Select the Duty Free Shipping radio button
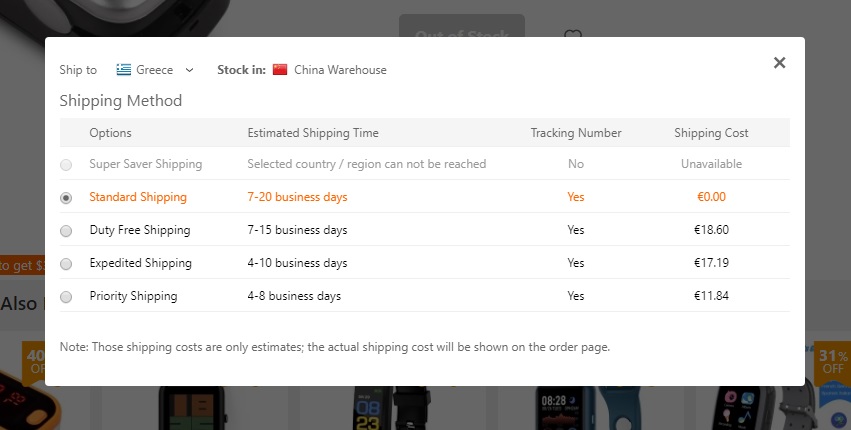 [x=66, y=231]
